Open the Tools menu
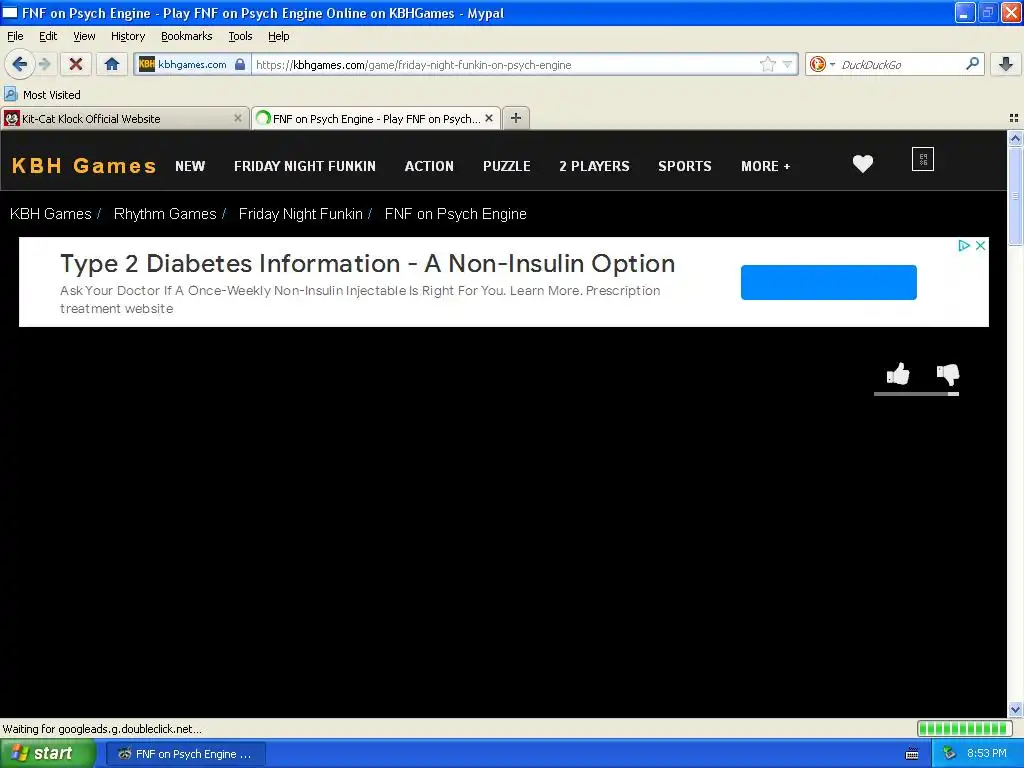1024x768 pixels. (x=240, y=36)
